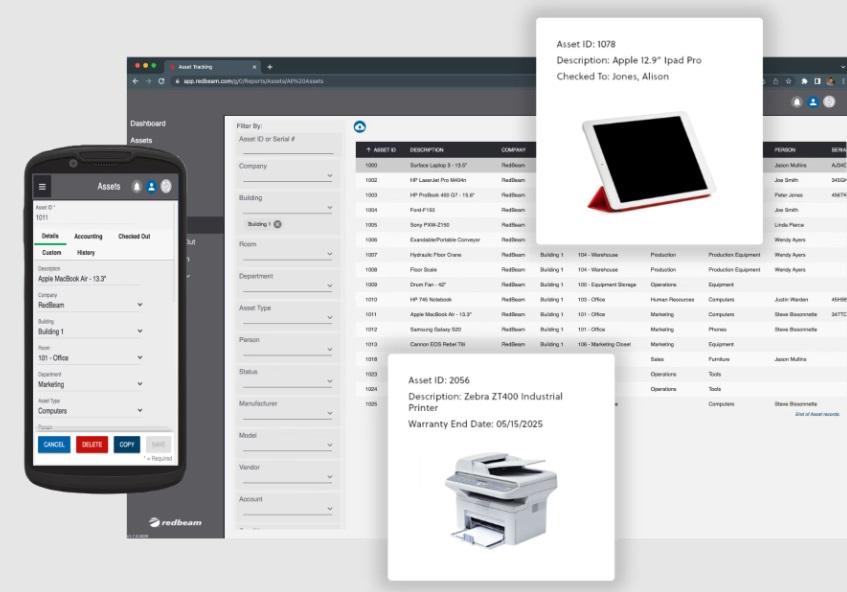The width and height of the screenshot is (847, 592).
Task: Open the History tab on phone
Action: click(x=86, y=253)
